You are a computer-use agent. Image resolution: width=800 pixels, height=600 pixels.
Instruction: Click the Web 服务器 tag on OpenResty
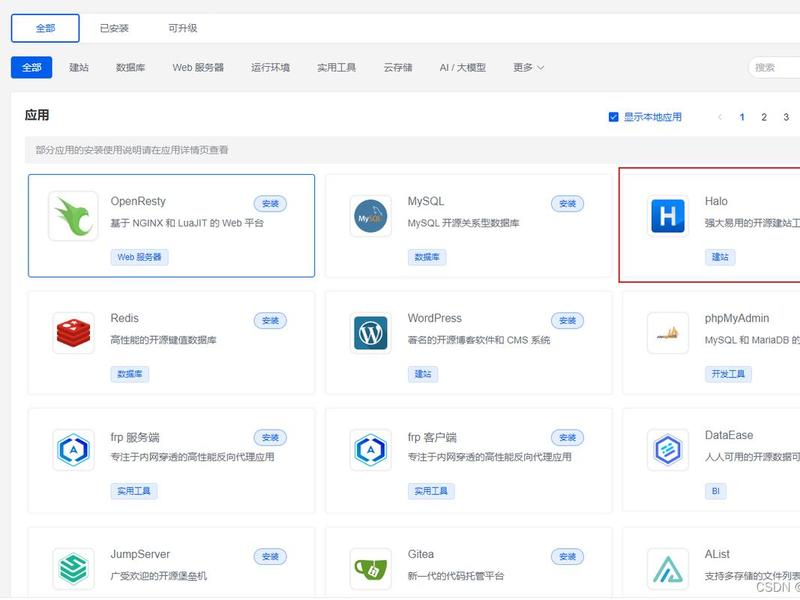[x=139, y=257]
